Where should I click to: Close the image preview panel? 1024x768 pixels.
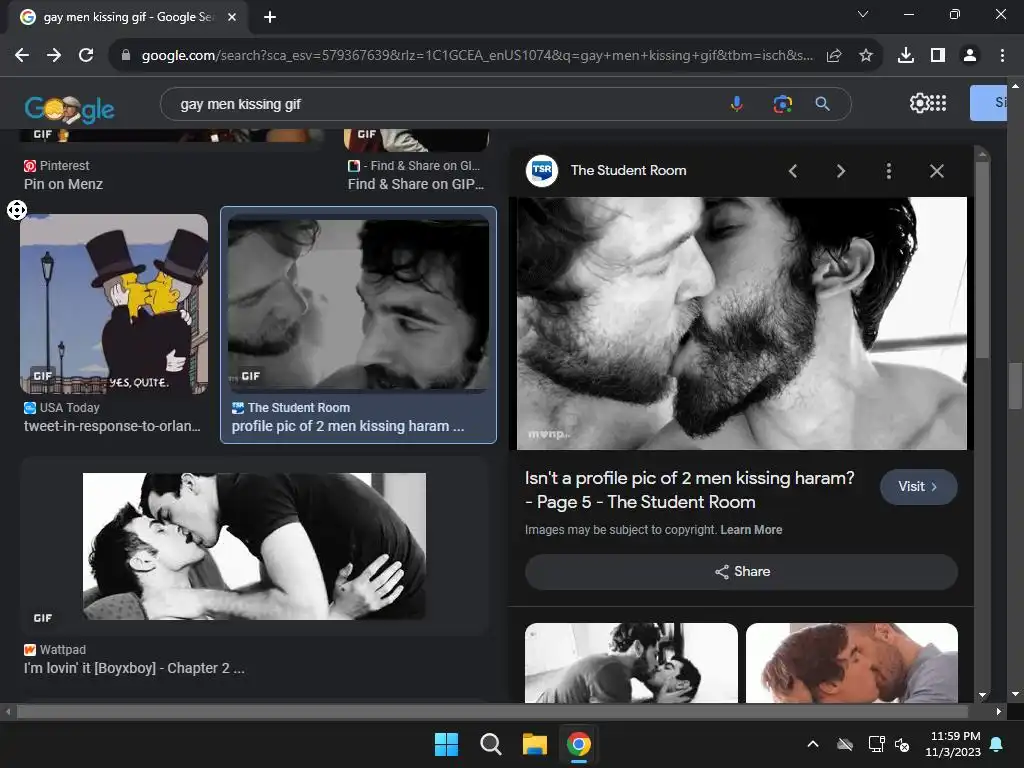pos(936,171)
